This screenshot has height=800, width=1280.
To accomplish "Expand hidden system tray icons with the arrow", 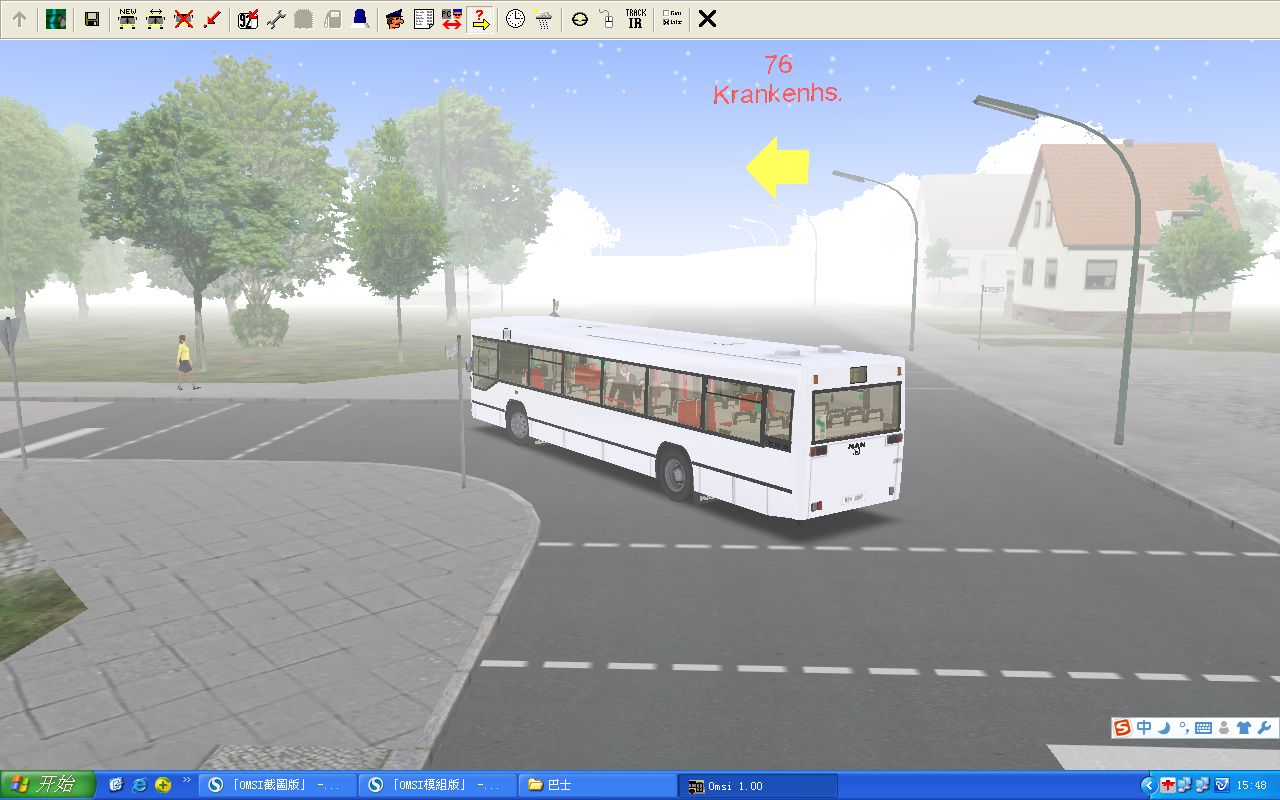I will point(1148,785).
